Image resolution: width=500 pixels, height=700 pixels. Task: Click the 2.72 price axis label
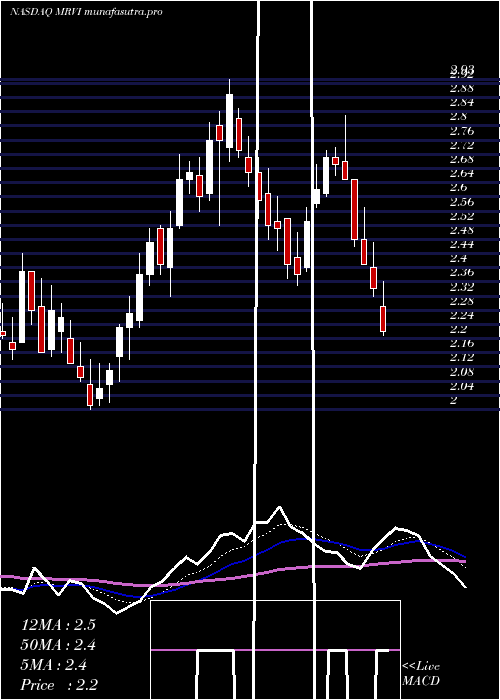tap(462, 146)
